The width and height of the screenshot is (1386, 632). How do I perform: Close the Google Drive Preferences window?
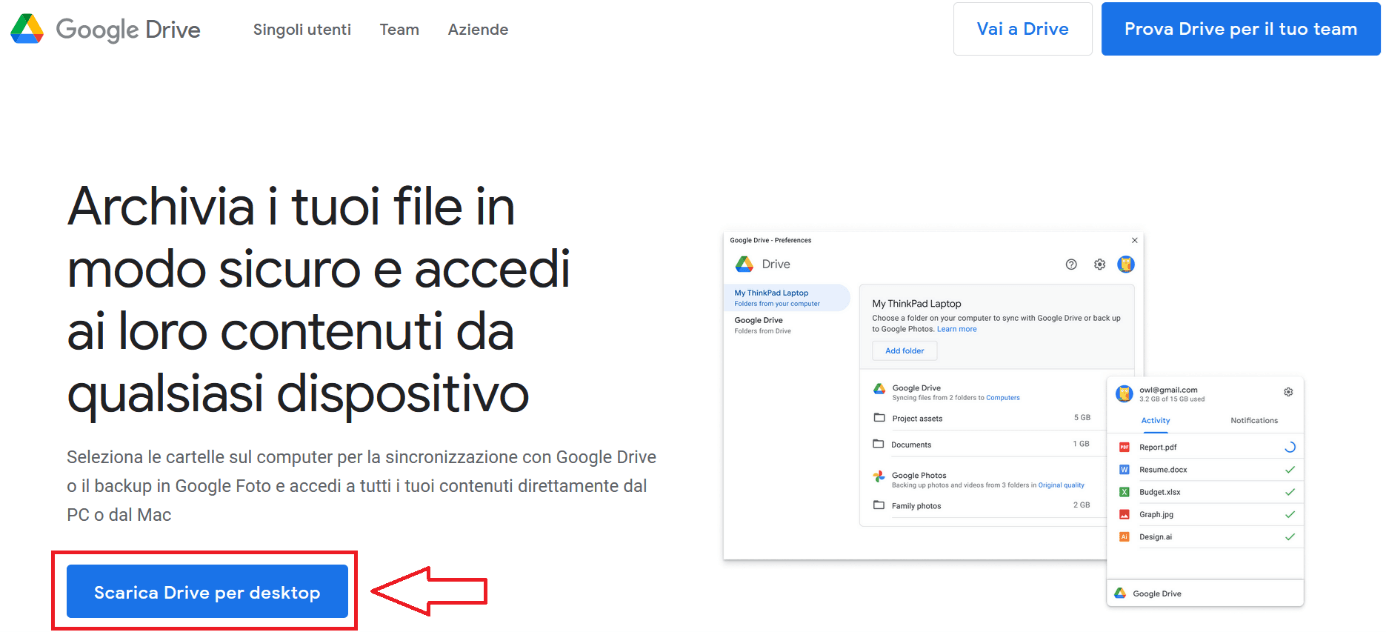click(x=1134, y=240)
